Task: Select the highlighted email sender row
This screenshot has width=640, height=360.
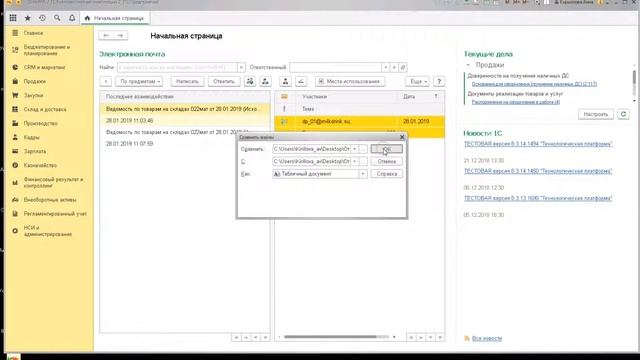Action: pyautogui.click(x=360, y=122)
